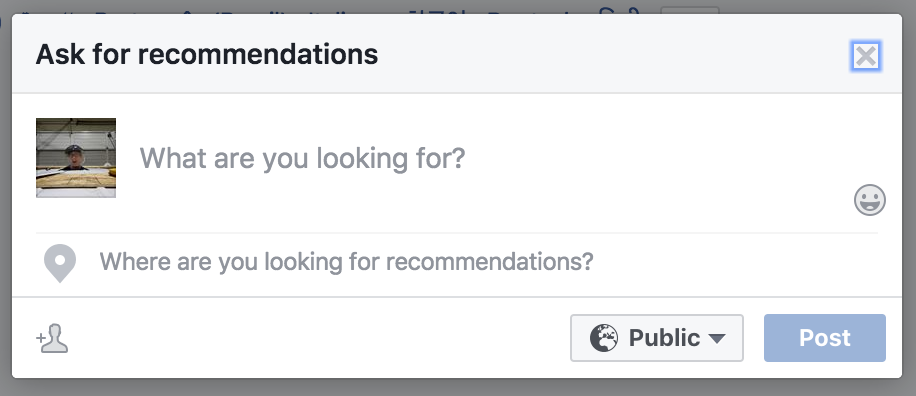
Task: Insert an emoji via the smiley face
Action: coord(870,200)
